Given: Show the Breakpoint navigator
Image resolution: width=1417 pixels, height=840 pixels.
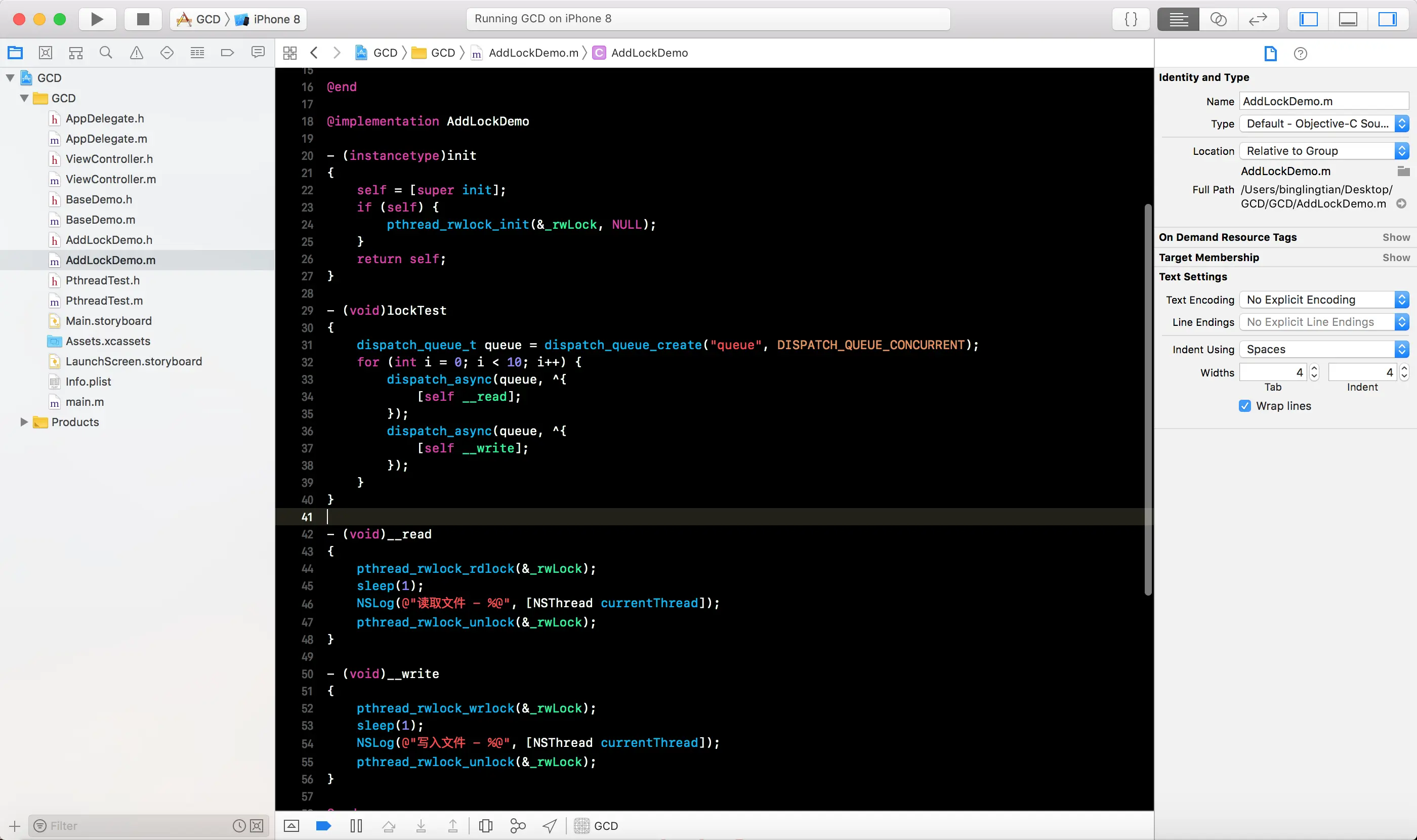Looking at the screenshot, I should [x=227, y=53].
